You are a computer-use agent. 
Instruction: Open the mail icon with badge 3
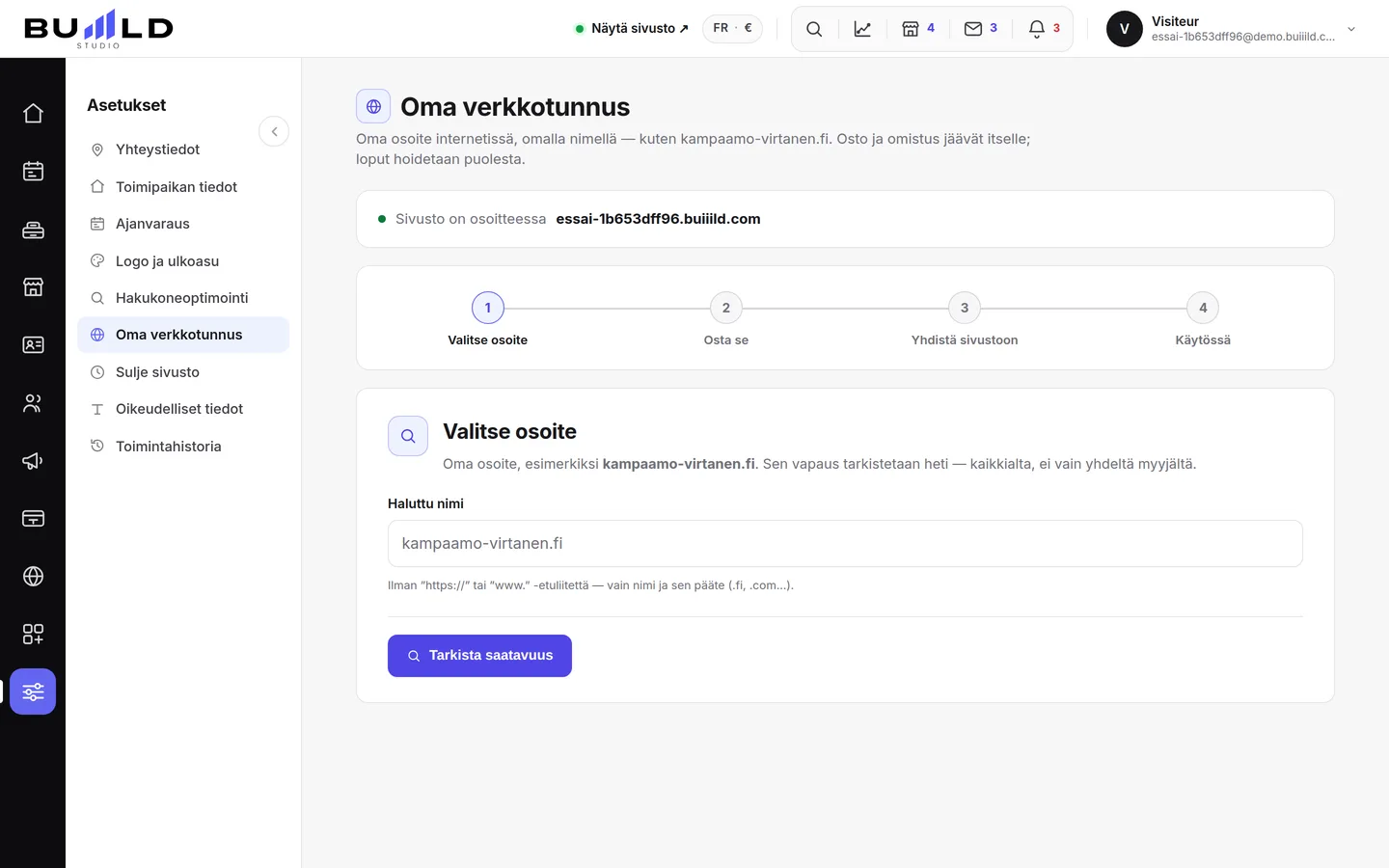click(981, 29)
